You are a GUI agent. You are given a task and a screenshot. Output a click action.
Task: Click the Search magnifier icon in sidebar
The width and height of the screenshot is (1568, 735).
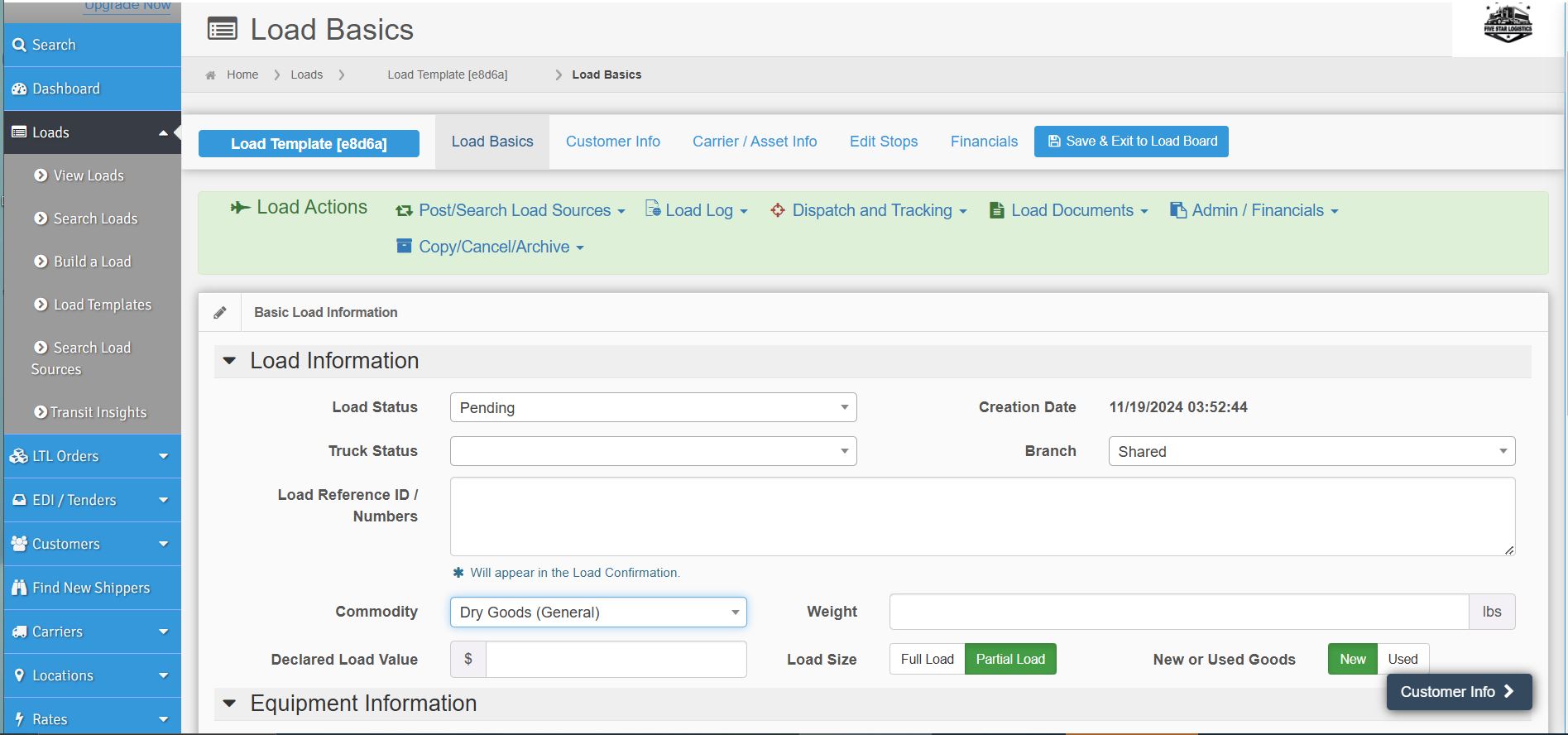click(x=19, y=46)
